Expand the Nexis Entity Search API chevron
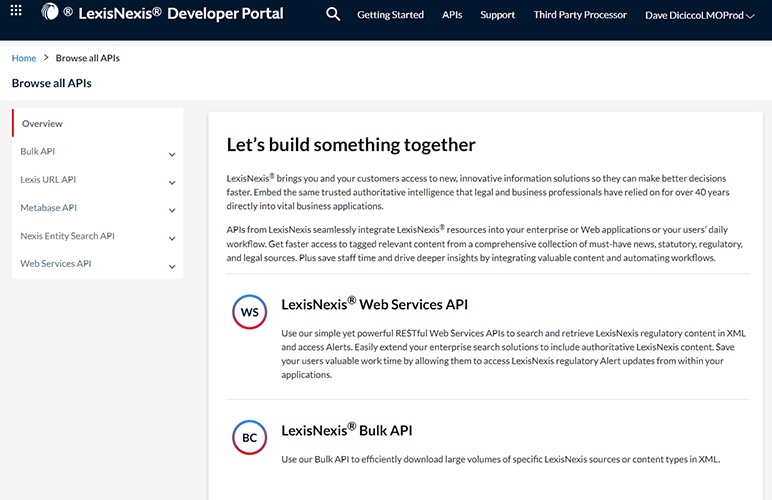The height and width of the screenshot is (500, 772). point(172,238)
